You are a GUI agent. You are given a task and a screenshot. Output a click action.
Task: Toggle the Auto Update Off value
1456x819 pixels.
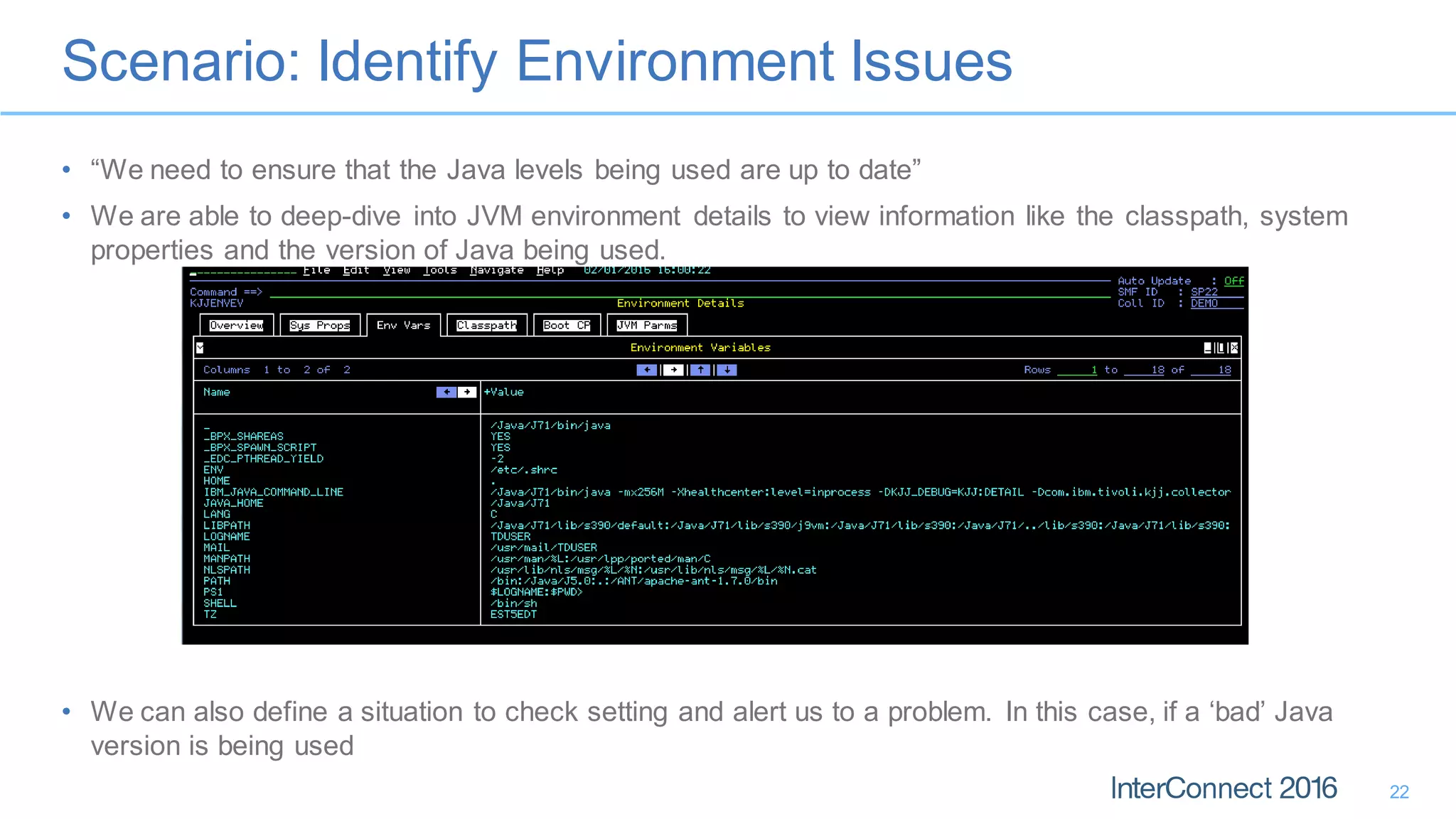1234,281
